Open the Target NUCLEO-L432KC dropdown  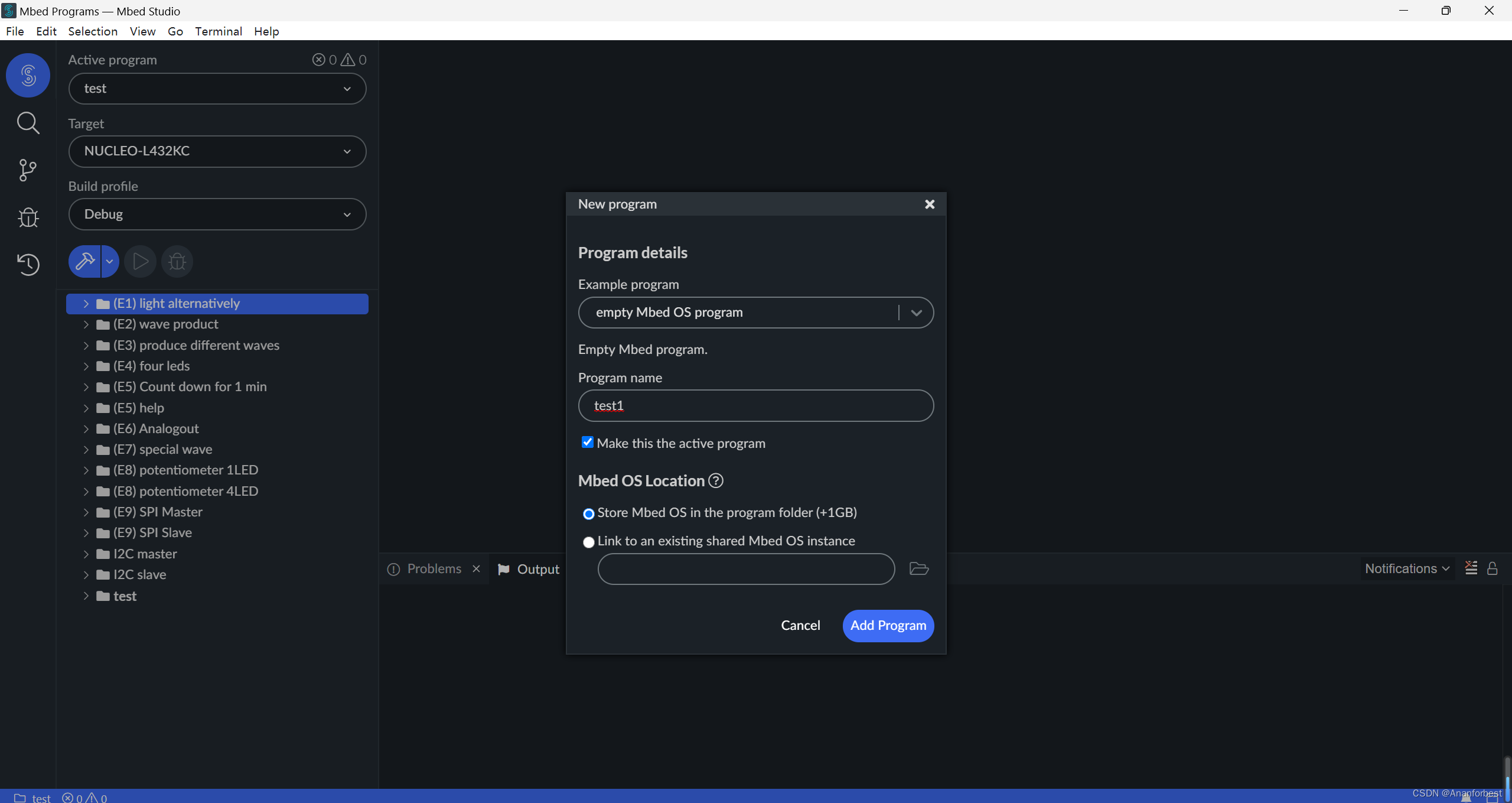pyautogui.click(x=217, y=151)
